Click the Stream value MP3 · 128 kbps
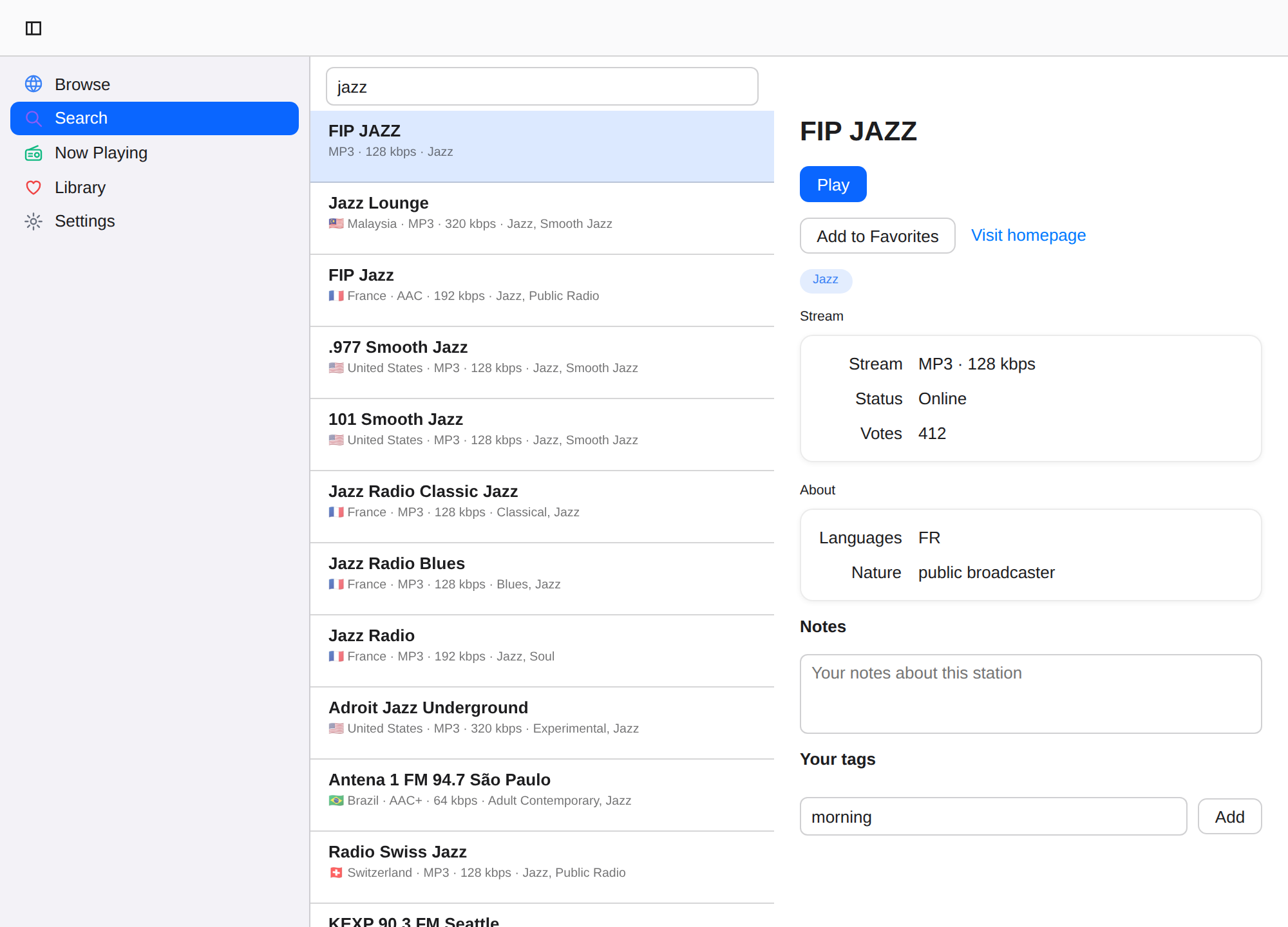The width and height of the screenshot is (1288, 927). pyautogui.click(x=976, y=364)
